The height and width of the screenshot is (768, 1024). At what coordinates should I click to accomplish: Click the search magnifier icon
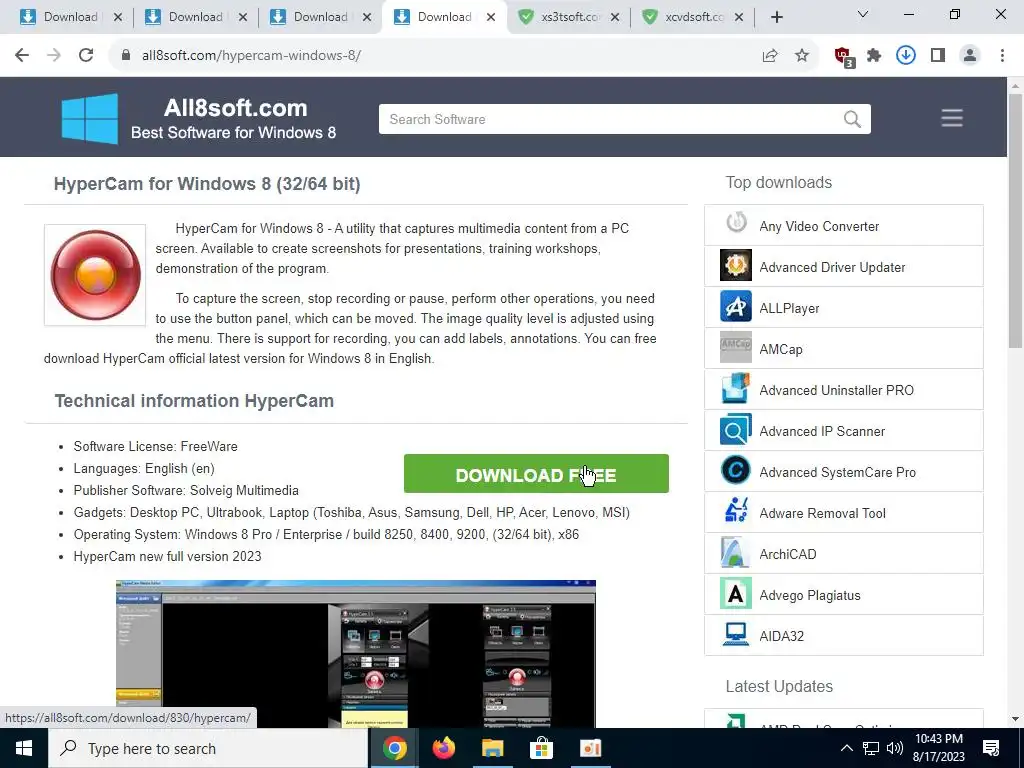pos(852,119)
